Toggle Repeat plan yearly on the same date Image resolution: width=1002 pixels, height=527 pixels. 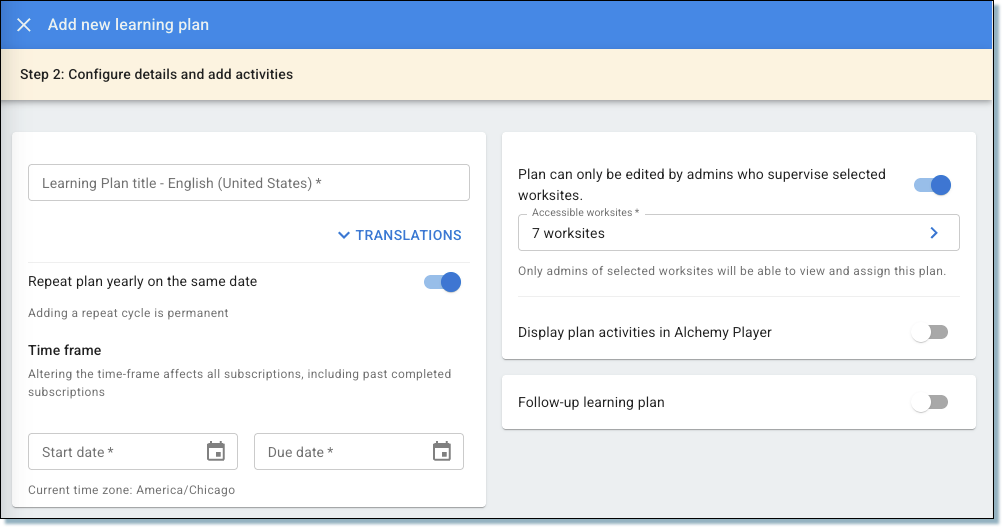pyautogui.click(x=442, y=282)
